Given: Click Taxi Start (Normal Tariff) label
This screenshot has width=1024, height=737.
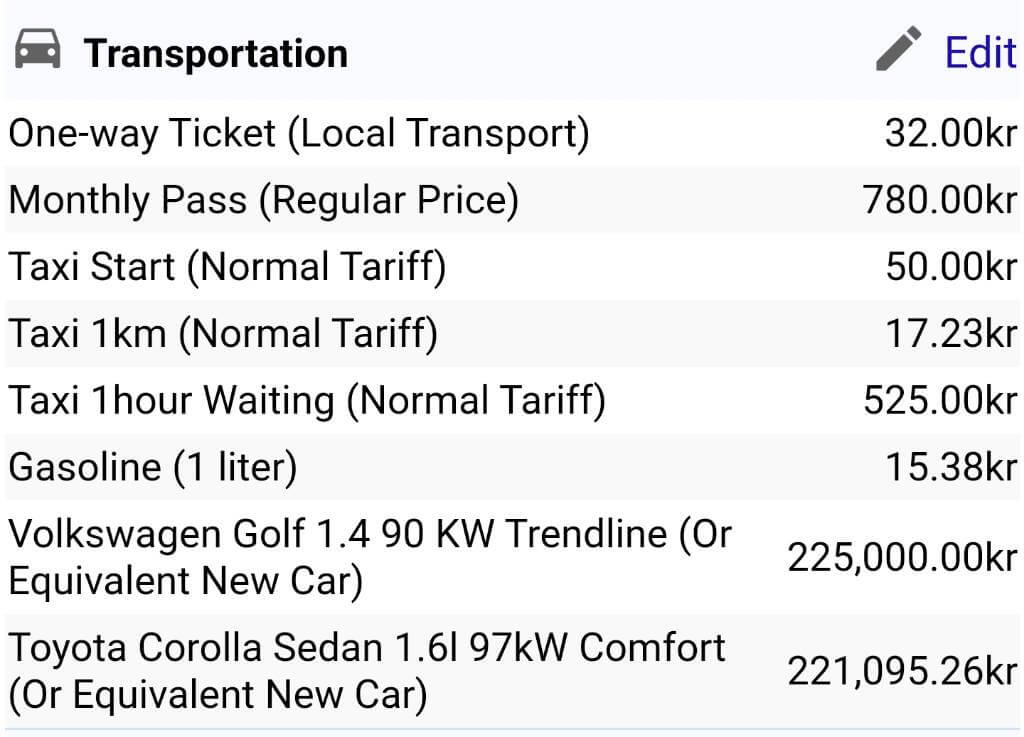Looking at the screenshot, I should pyautogui.click(x=227, y=267).
